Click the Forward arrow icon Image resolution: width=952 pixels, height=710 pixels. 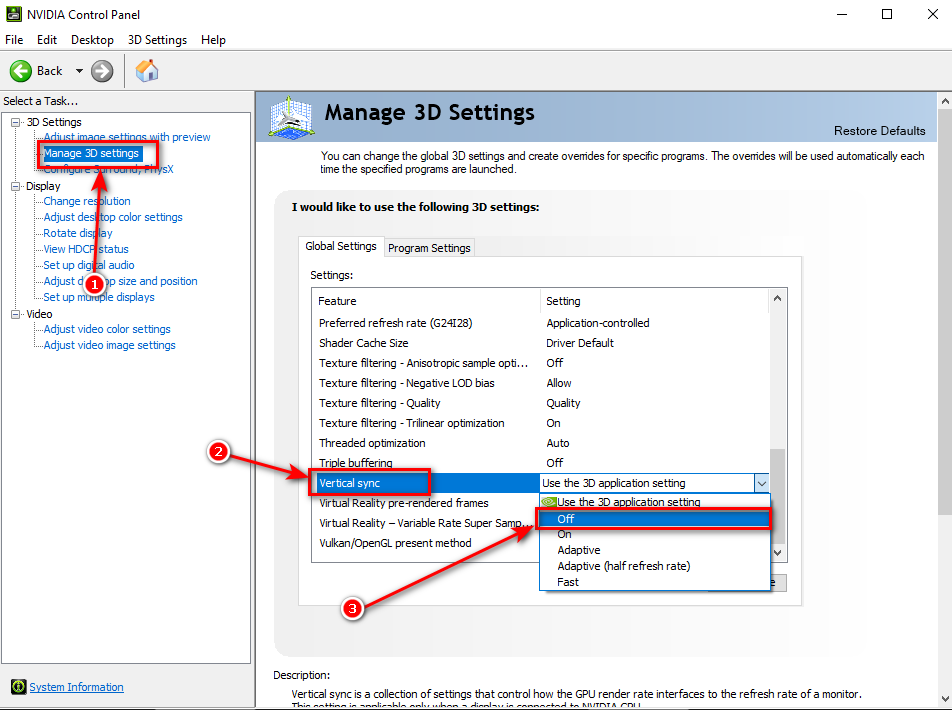click(102, 71)
